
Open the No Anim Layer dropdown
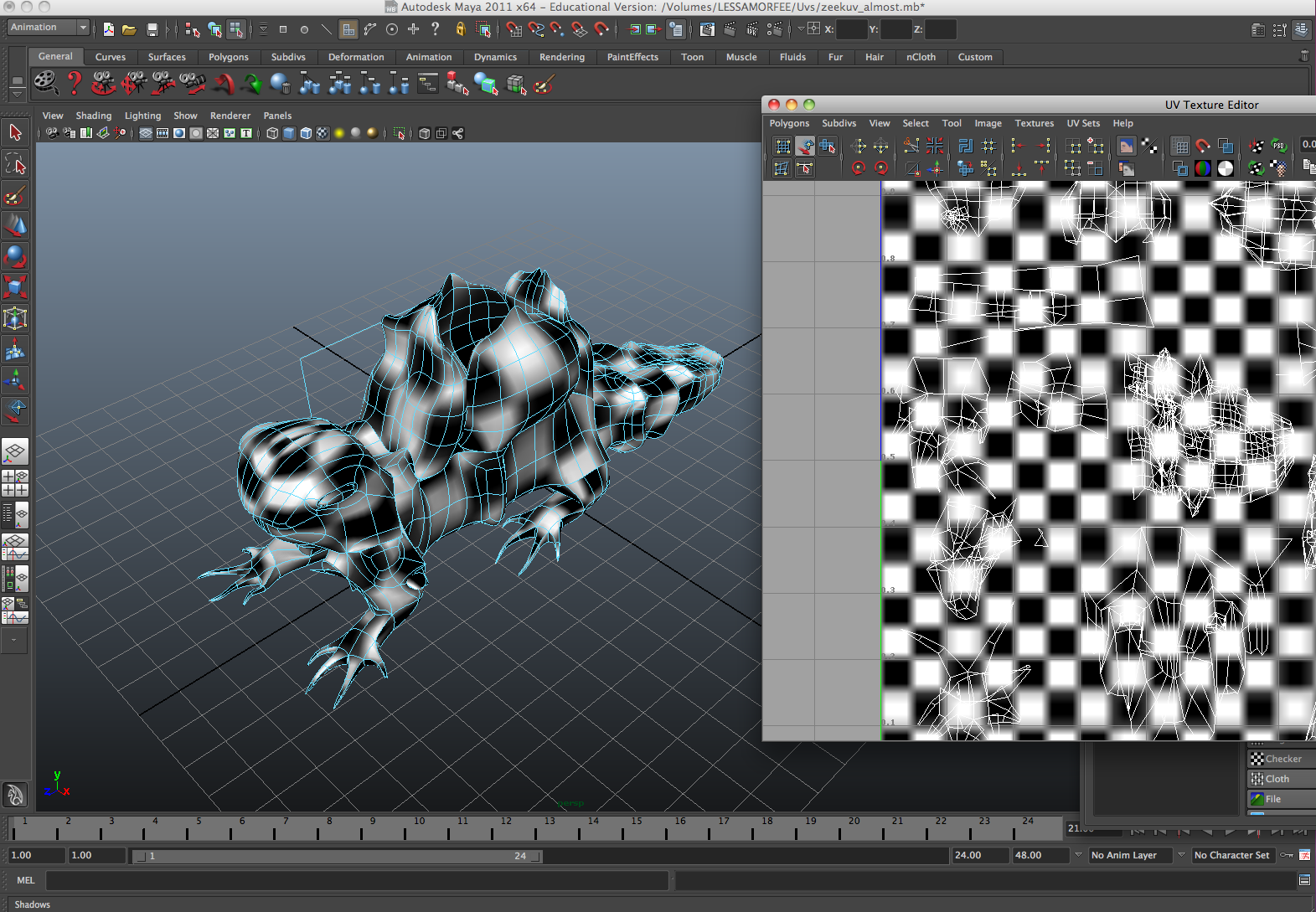pyautogui.click(x=1131, y=855)
